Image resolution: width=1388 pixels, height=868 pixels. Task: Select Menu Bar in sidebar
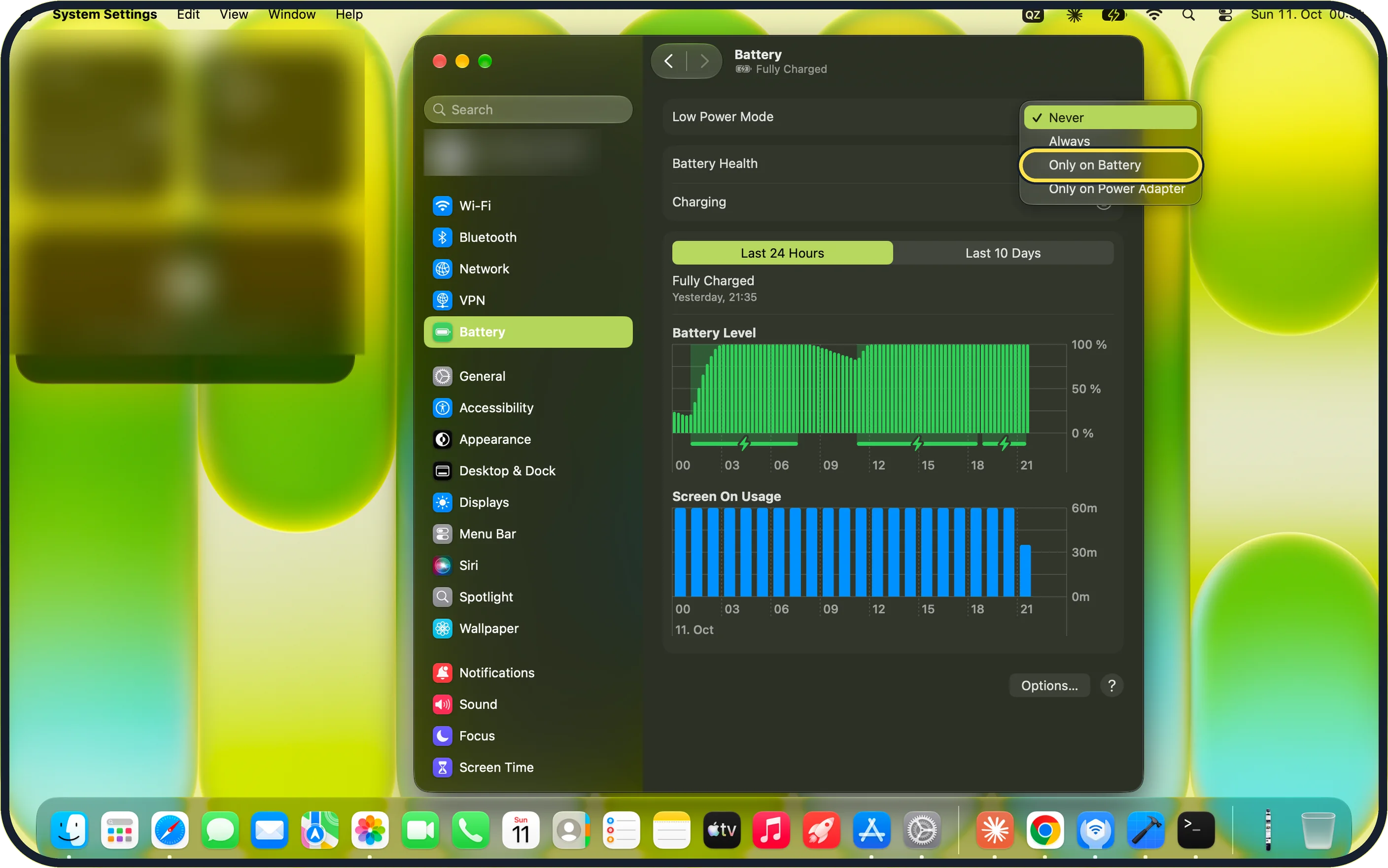(x=528, y=534)
